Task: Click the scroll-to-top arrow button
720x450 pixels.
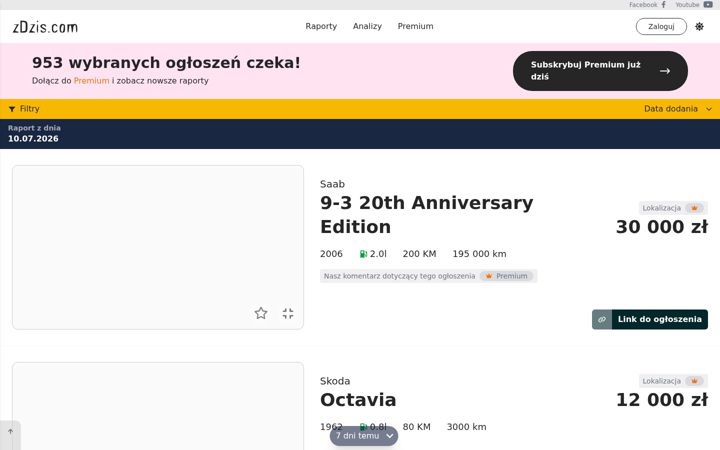Action: [10, 432]
